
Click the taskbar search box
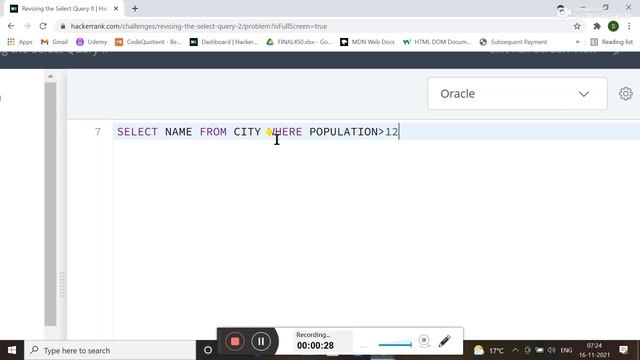[x=110, y=350]
